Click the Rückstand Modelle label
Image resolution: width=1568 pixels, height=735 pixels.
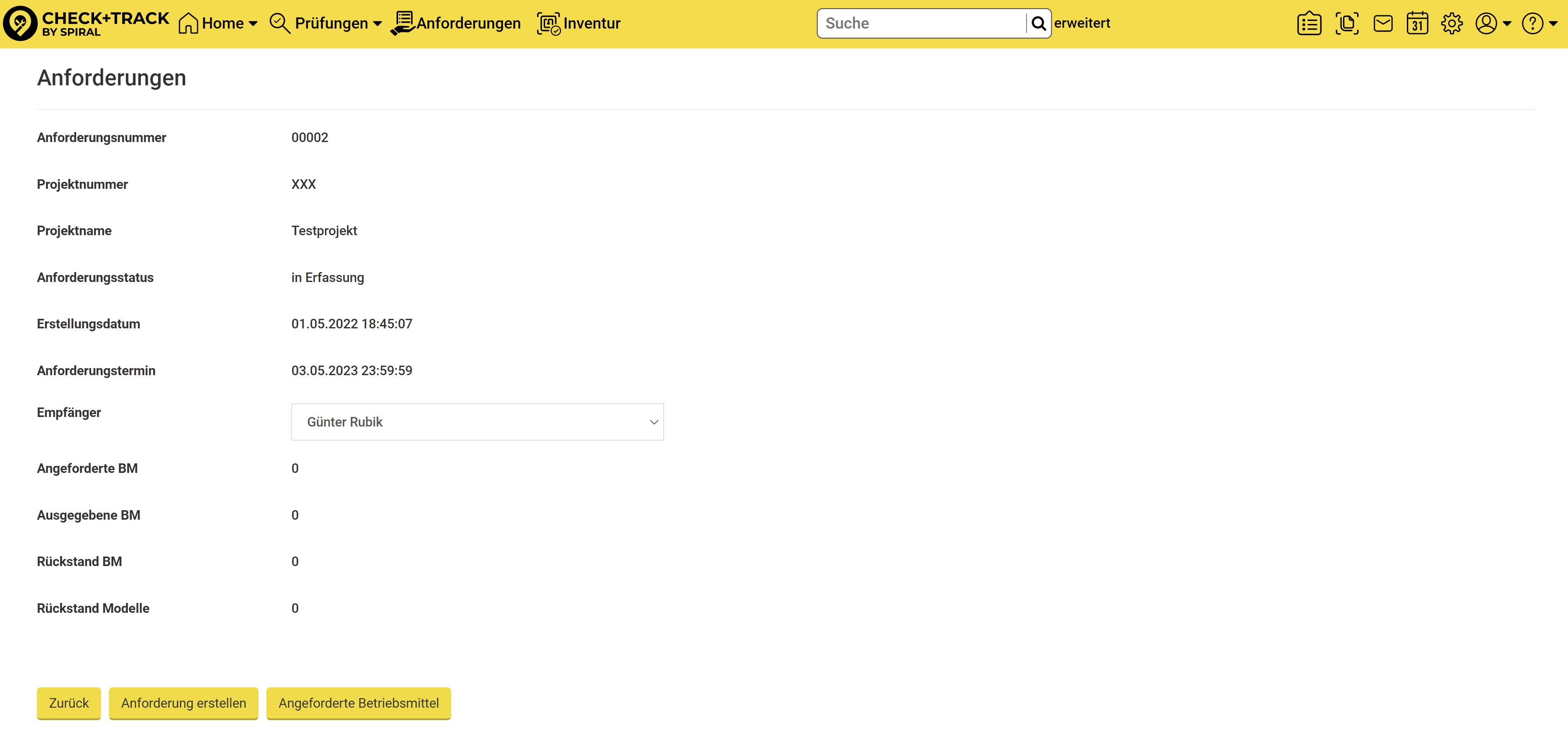click(93, 608)
